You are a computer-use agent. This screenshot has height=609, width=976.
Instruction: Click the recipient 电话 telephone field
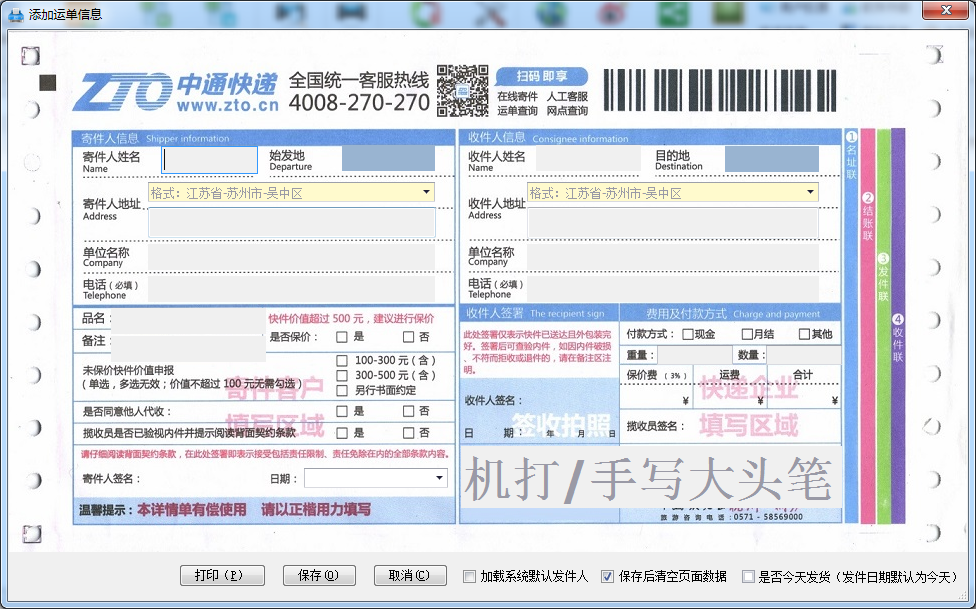[672, 288]
